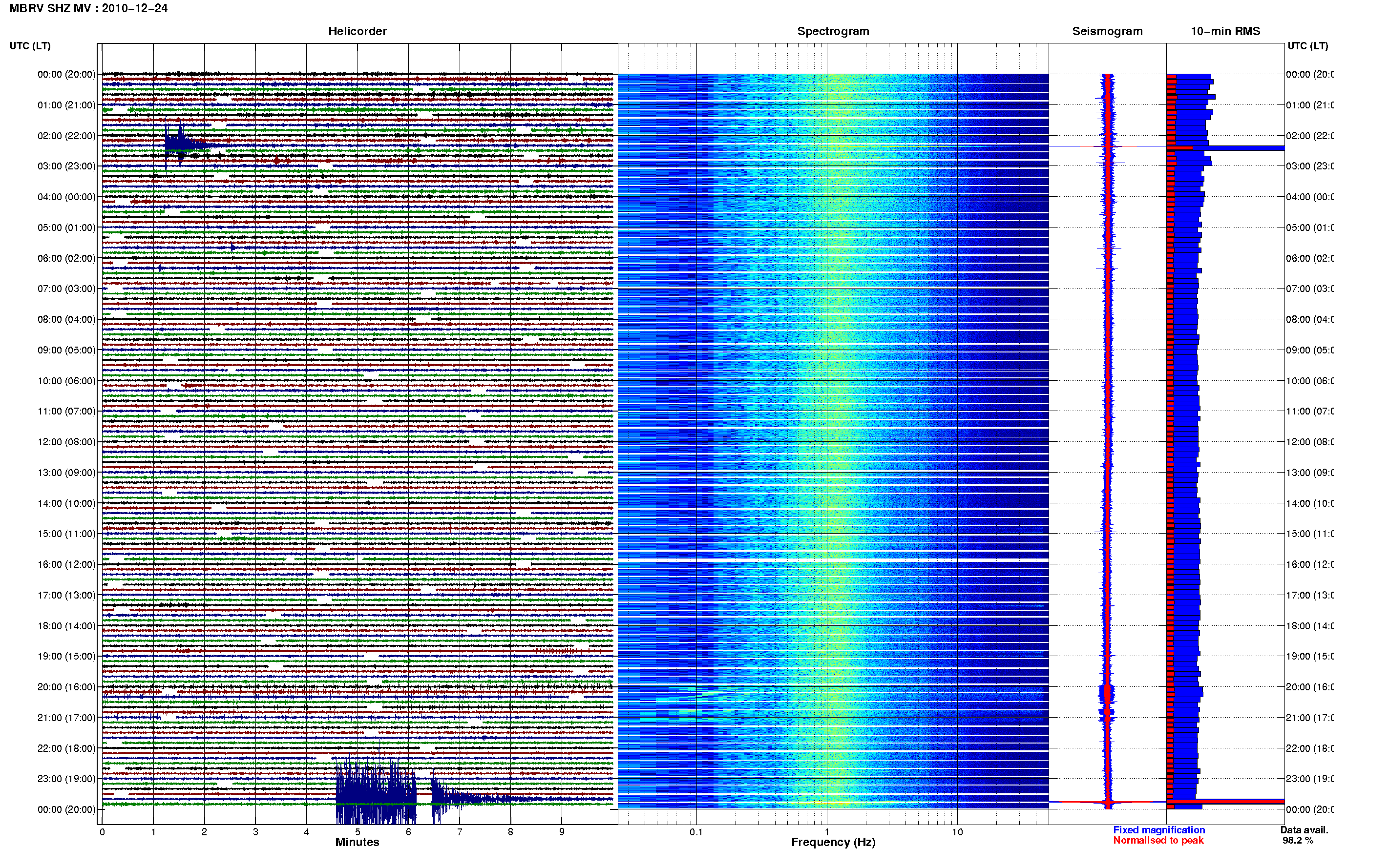Click the seismogram amplitude bulge near 20:10

click(1107, 694)
